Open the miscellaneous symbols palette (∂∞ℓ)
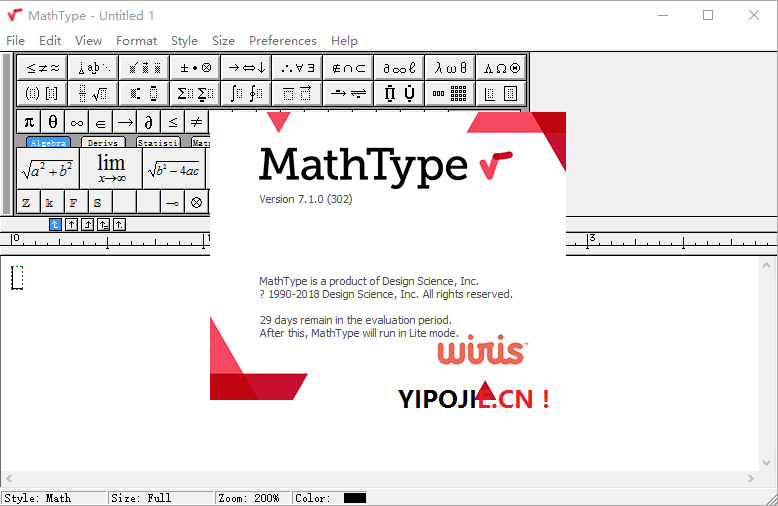 click(399, 68)
